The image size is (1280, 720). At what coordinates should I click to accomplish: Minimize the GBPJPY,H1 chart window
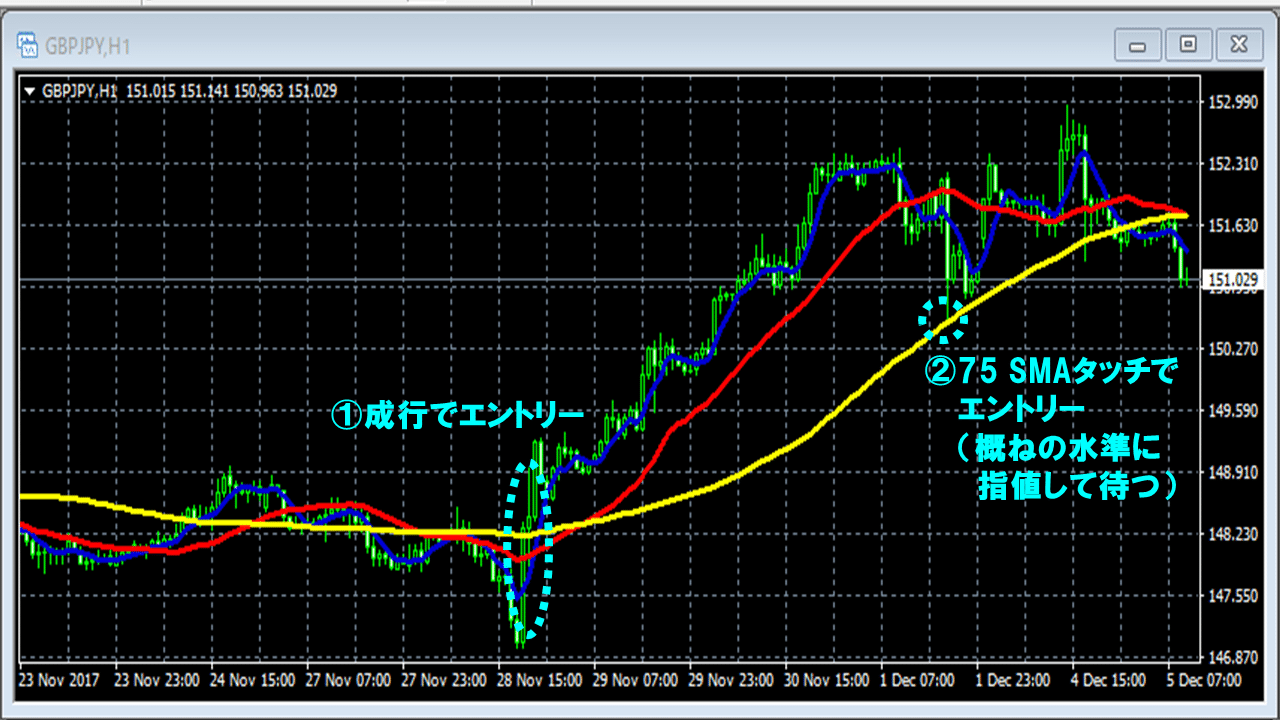coord(1136,44)
